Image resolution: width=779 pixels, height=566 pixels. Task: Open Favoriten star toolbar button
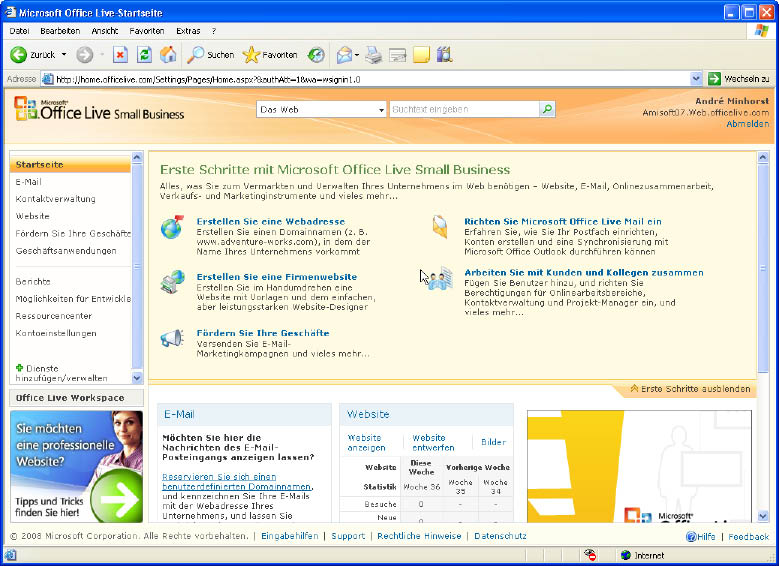click(270, 55)
